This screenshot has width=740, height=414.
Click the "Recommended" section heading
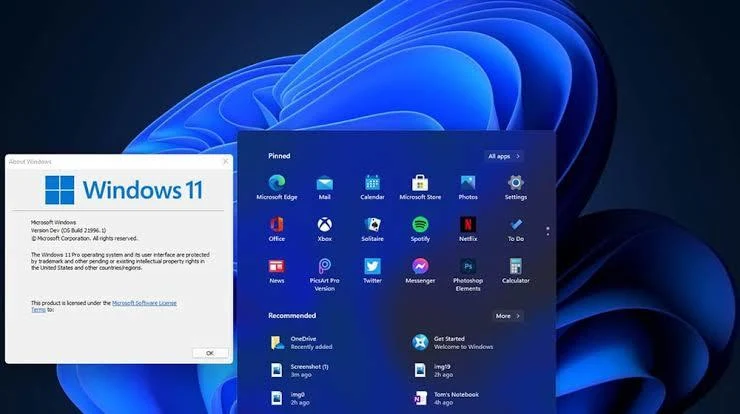point(292,316)
